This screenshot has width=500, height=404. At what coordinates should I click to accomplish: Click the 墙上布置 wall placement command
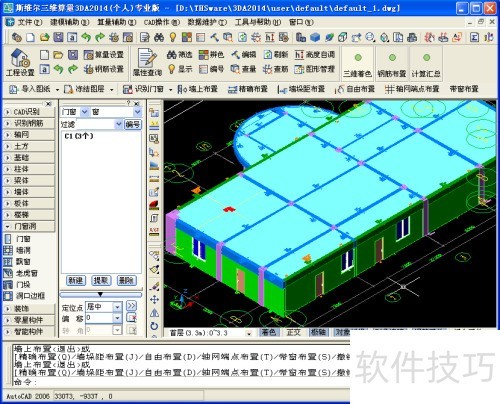point(198,89)
